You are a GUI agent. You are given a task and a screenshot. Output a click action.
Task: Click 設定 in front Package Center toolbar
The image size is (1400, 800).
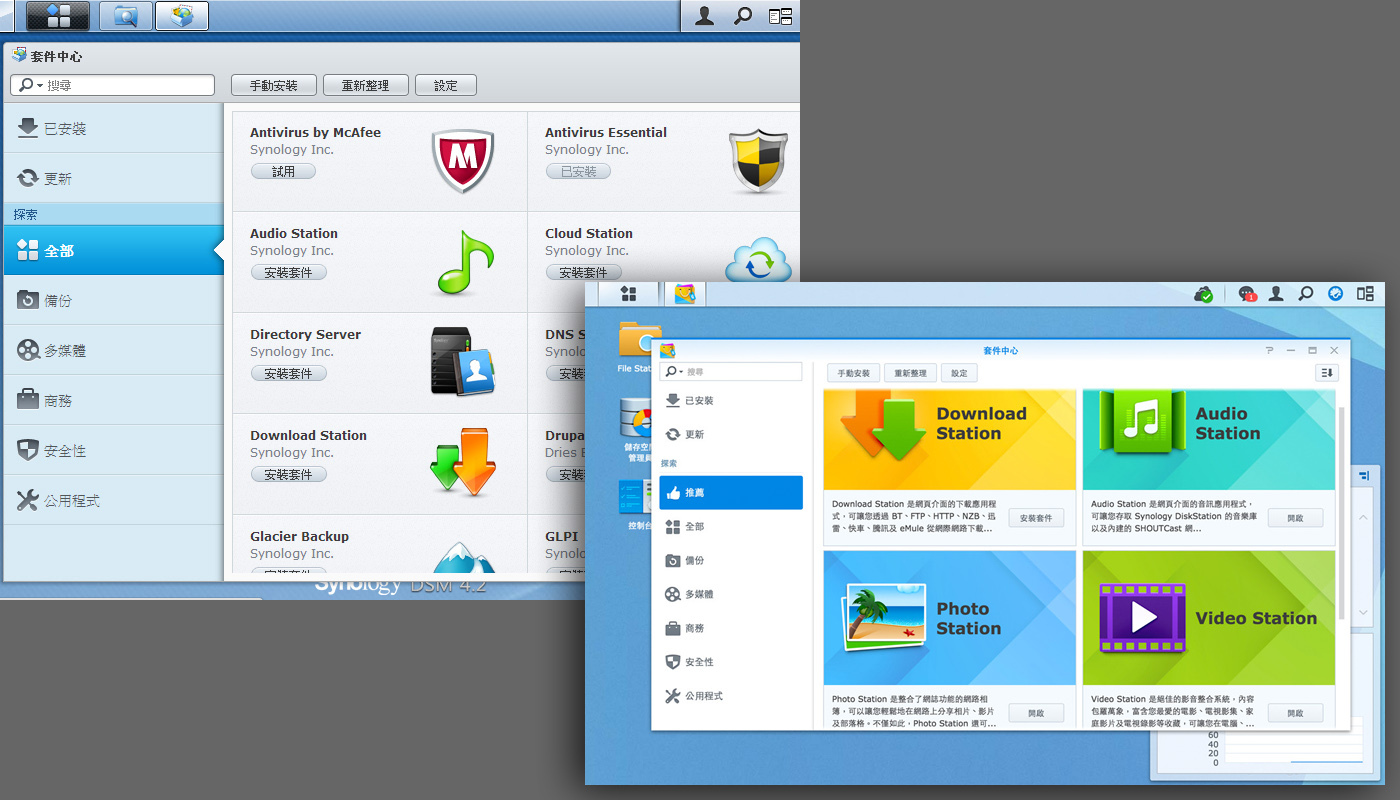tap(959, 373)
